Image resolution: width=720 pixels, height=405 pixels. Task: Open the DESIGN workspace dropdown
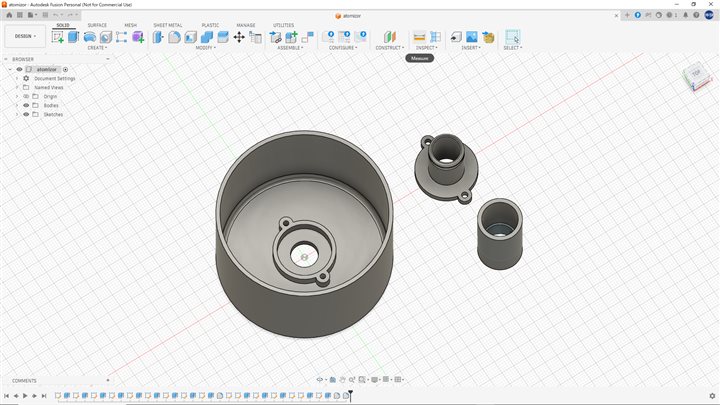[25, 36]
